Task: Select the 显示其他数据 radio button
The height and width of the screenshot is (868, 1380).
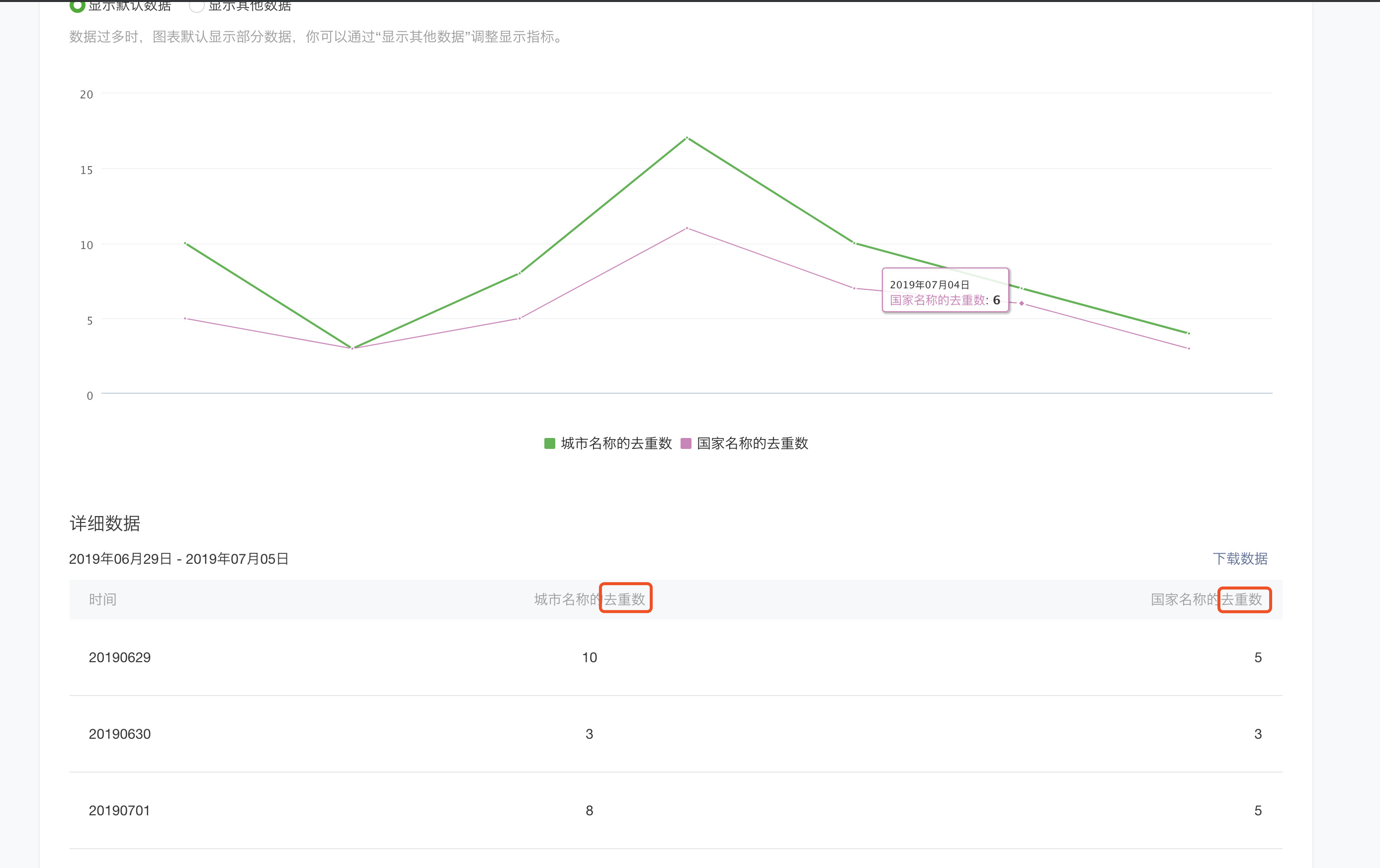Action: click(196, 5)
